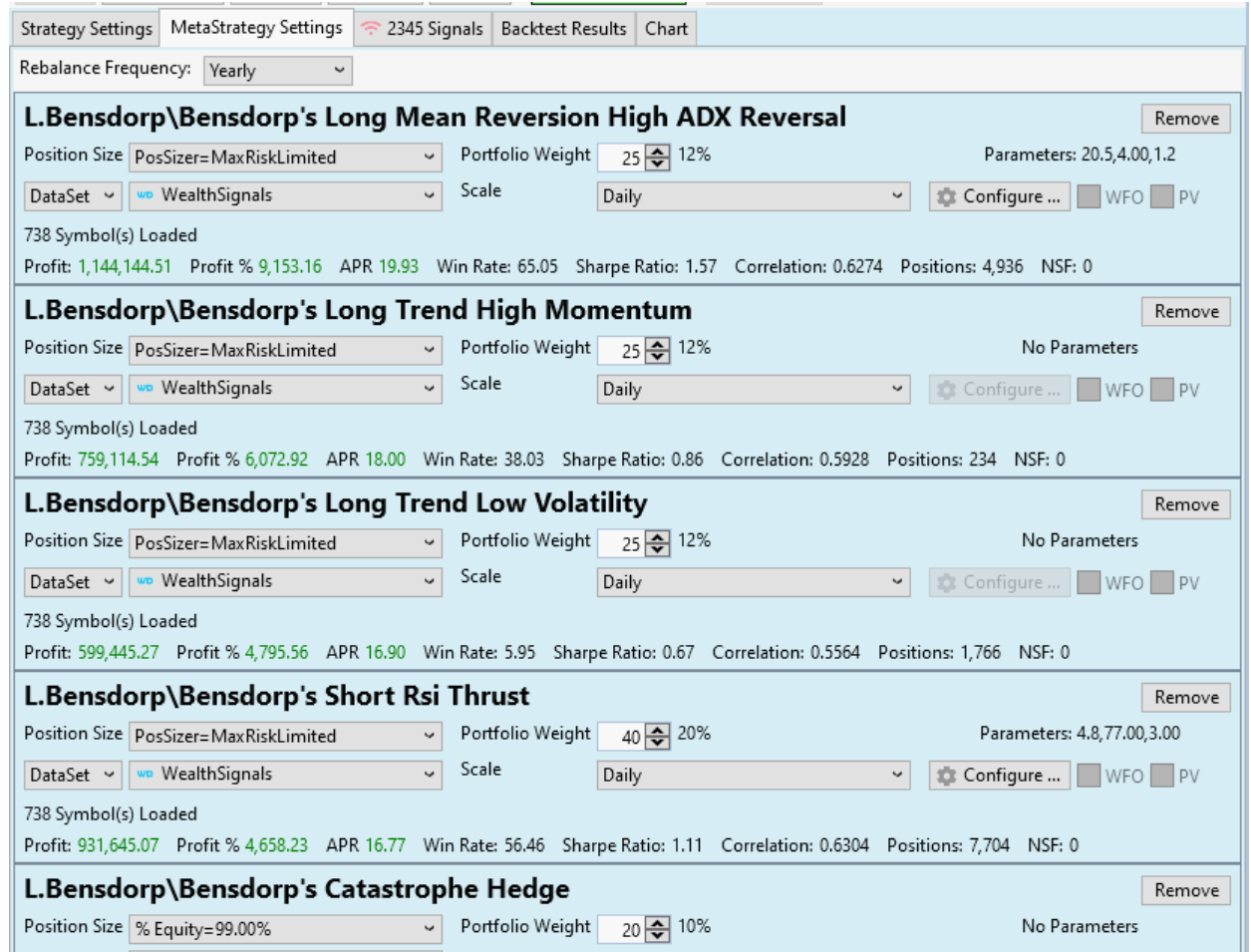Image resolution: width=1251 pixels, height=952 pixels.
Task: Click Portfolio Weight field for High ADX Reversal
Action: pyautogui.click(x=621, y=158)
